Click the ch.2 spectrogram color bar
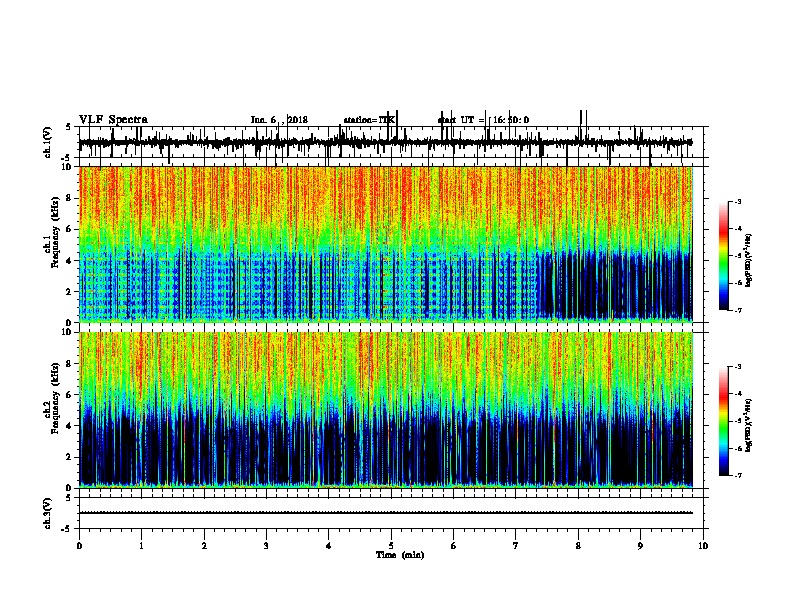 (x=724, y=421)
